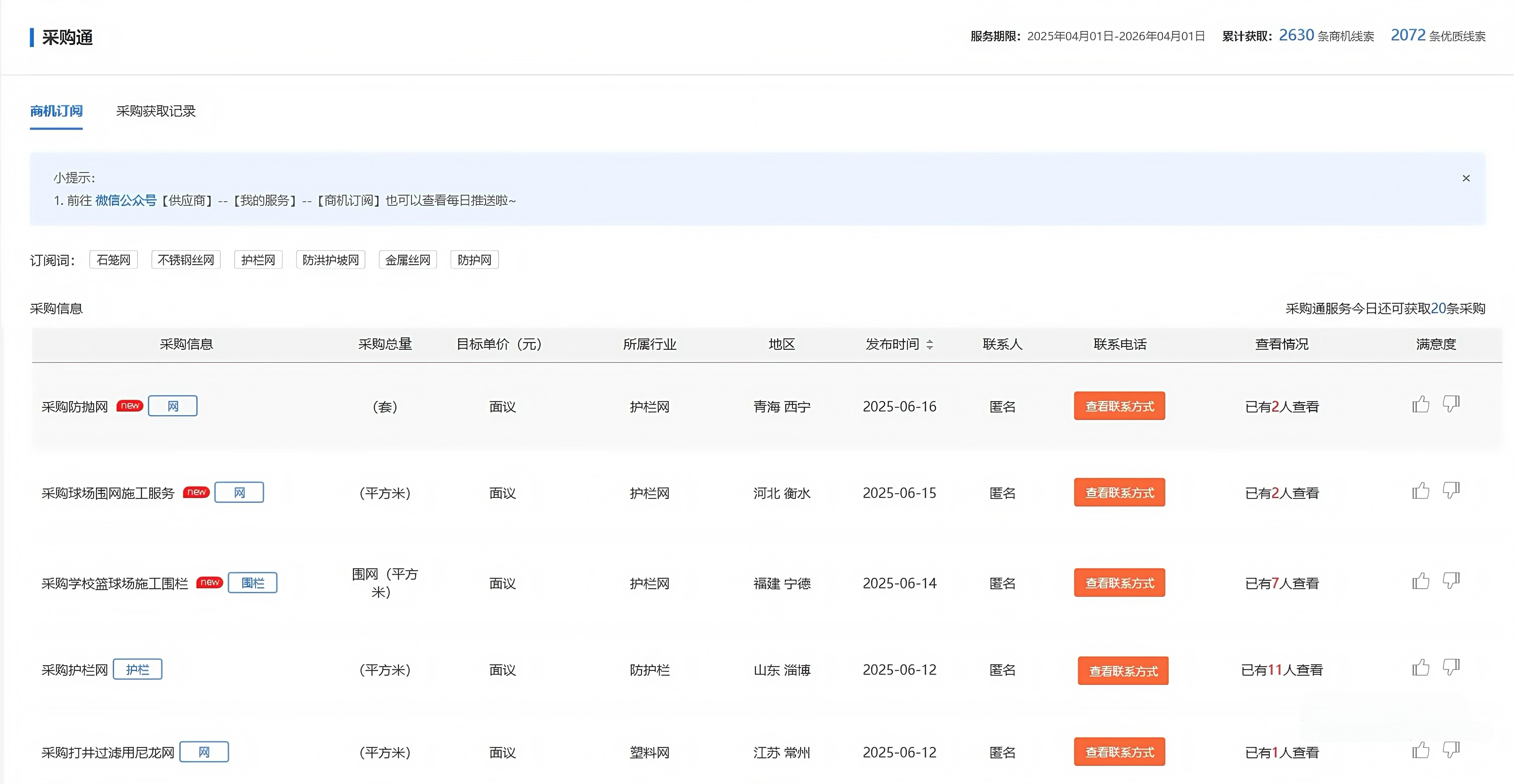Click the 网 tag beside 采购球场围网施工服务
Screen dimensions: 1514x784
[x=239, y=493]
